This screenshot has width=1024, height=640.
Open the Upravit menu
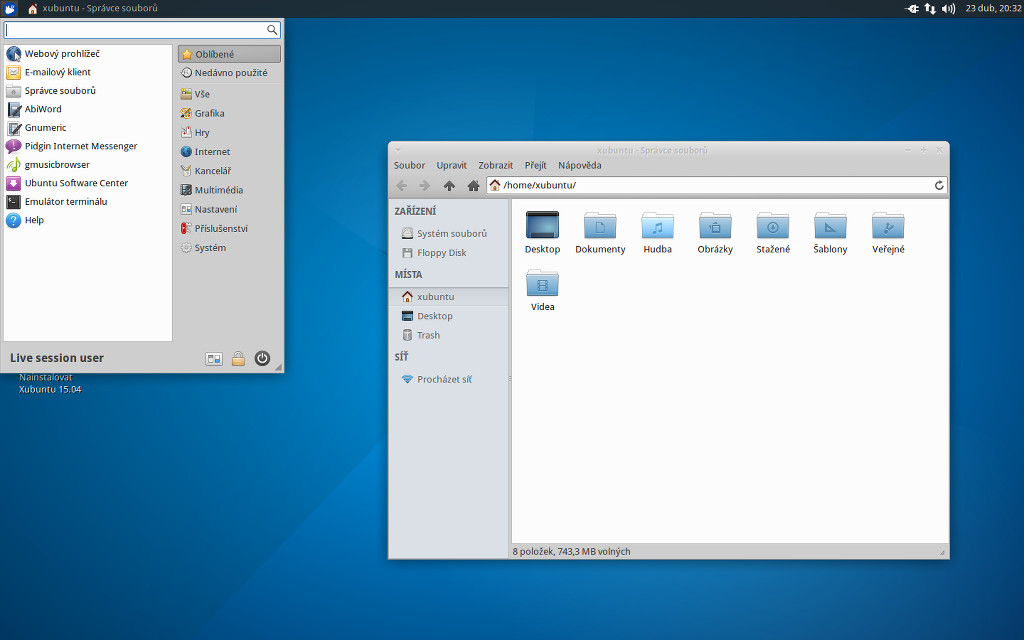(x=452, y=166)
